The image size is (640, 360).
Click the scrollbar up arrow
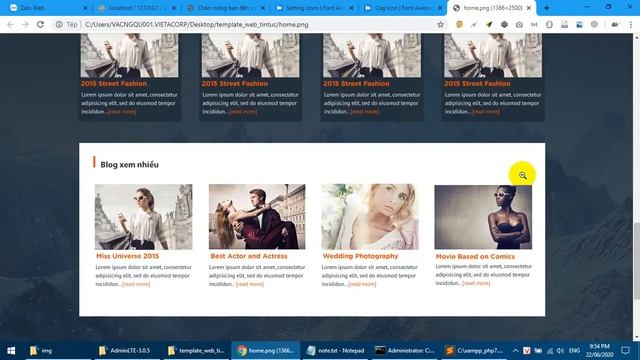click(x=636, y=37)
